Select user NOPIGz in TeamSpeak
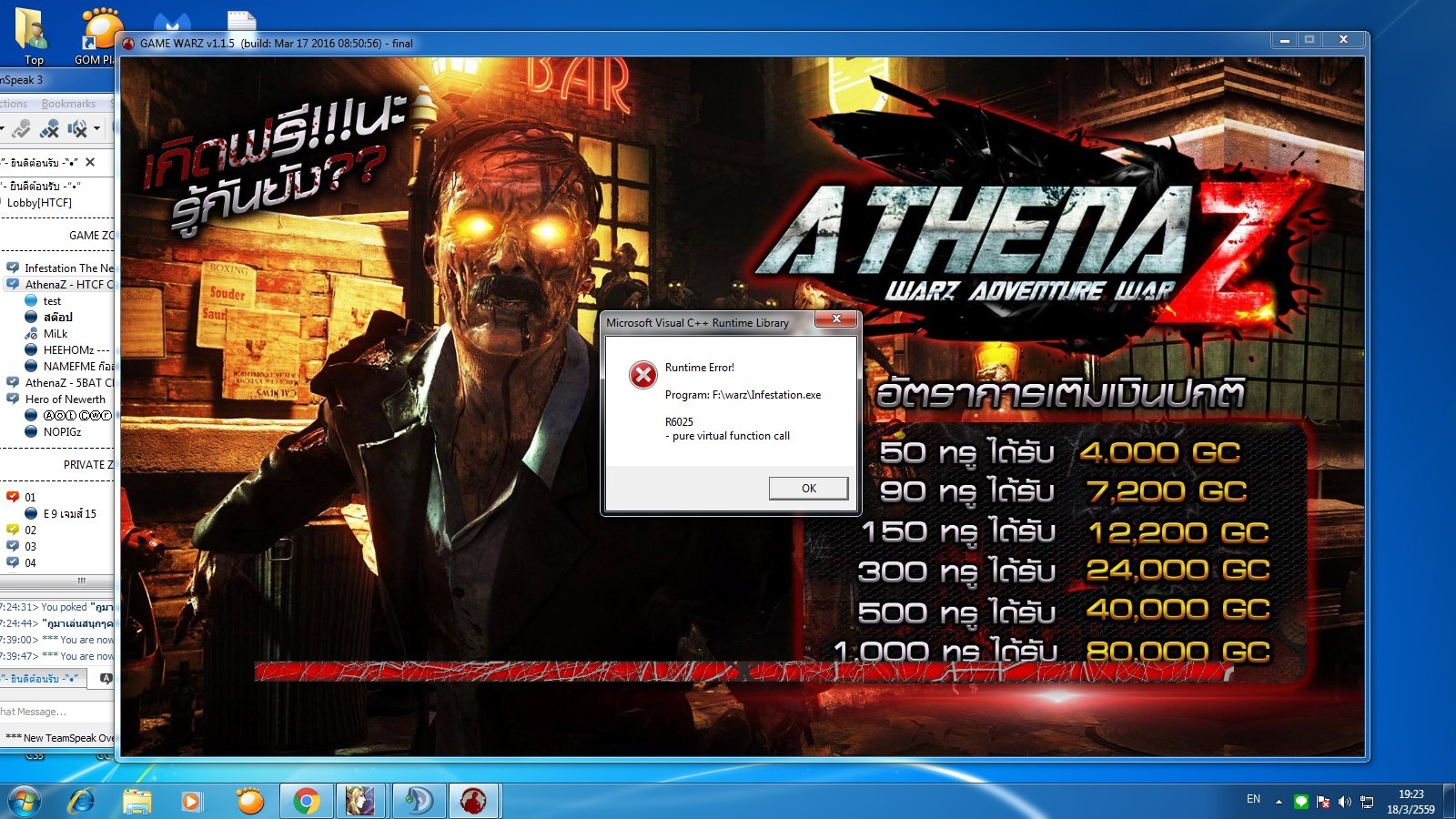The height and width of the screenshot is (819, 1456). click(62, 432)
